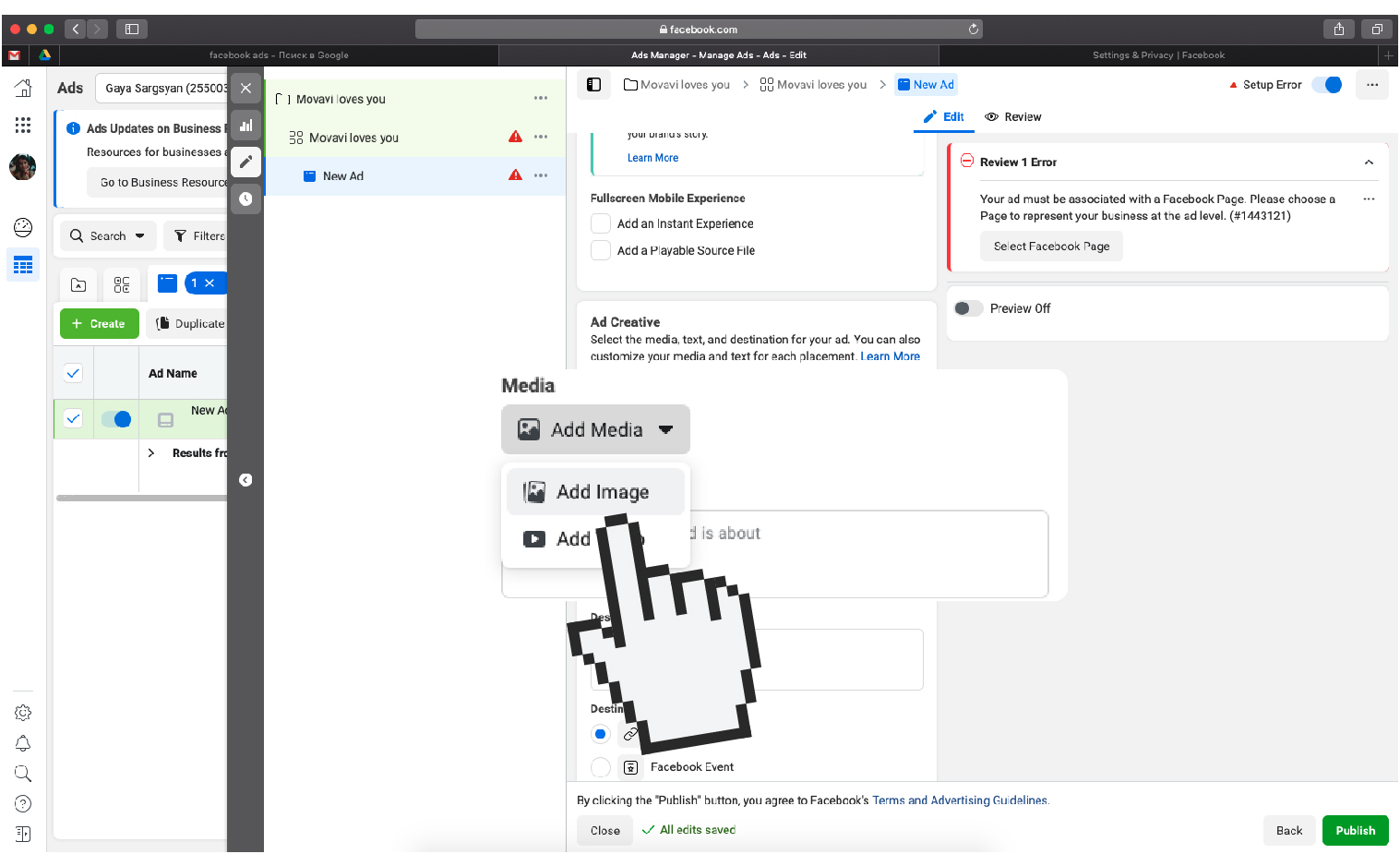Click Movavi loves you ad set row
The image size is (1400, 866).
pos(414,138)
